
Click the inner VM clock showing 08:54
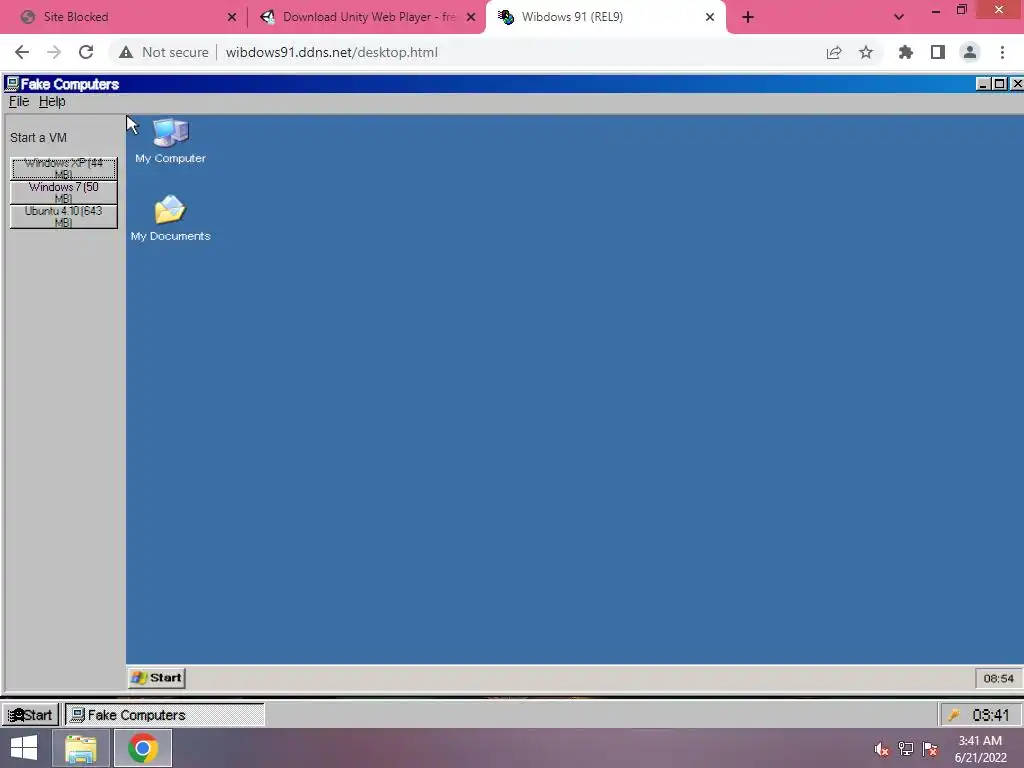[999, 679]
